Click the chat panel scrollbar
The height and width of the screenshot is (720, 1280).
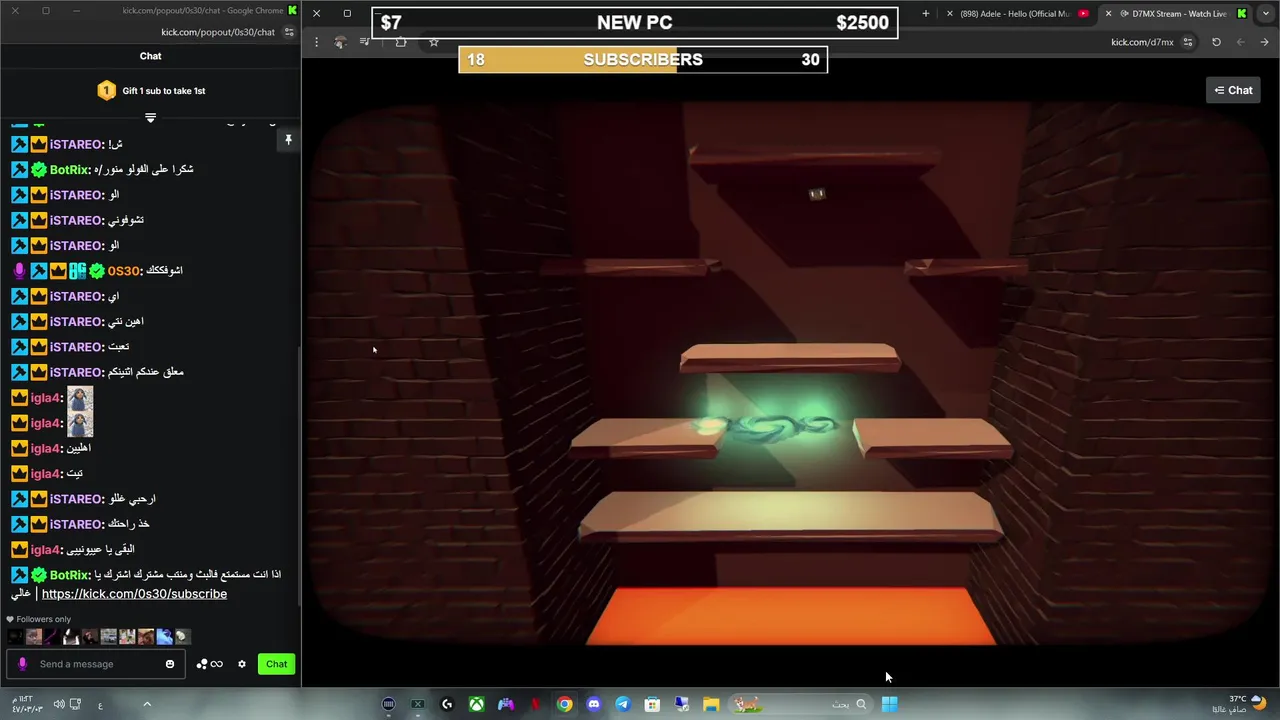pos(298,475)
